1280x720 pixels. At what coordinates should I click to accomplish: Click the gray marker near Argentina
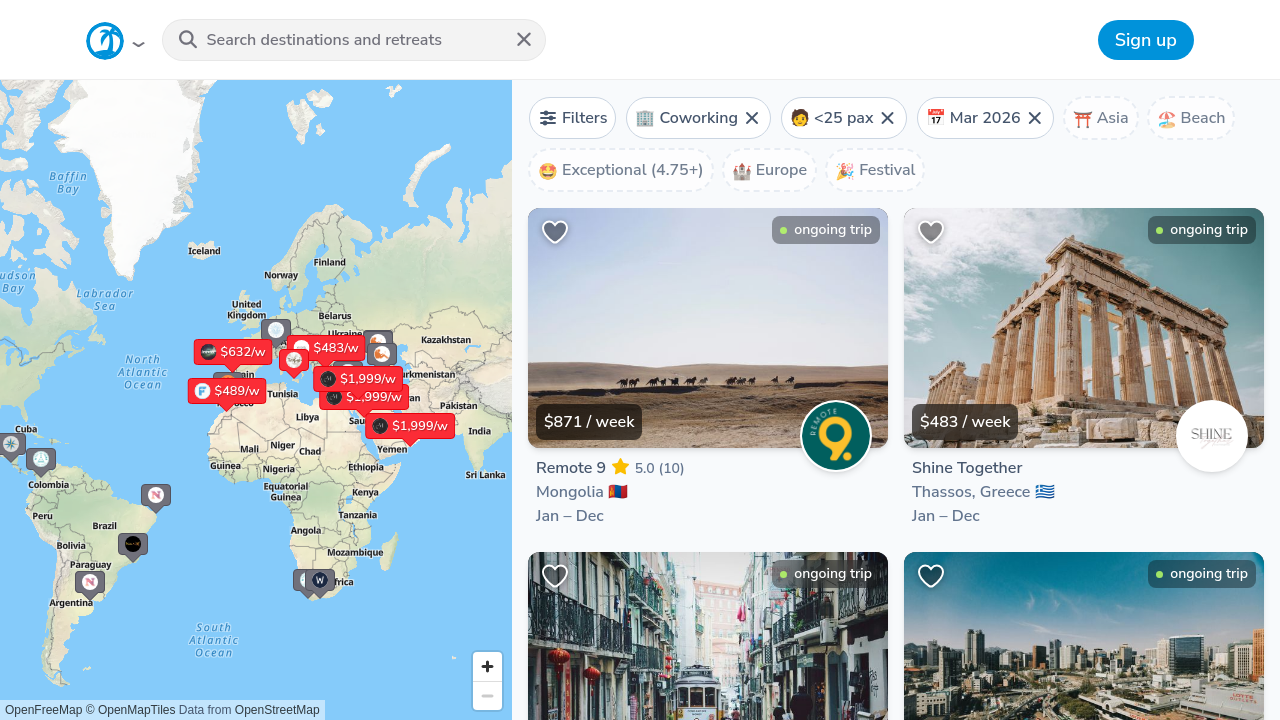point(90,583)
